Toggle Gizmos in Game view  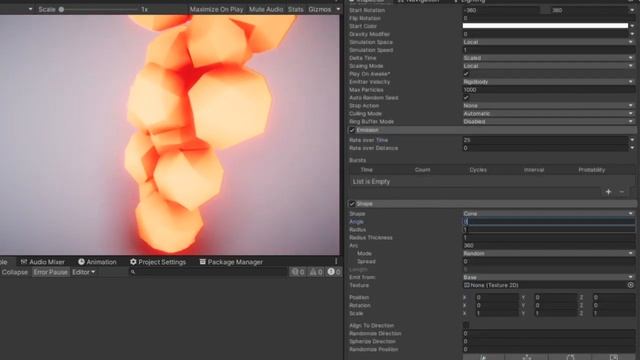tap(320, 9)
